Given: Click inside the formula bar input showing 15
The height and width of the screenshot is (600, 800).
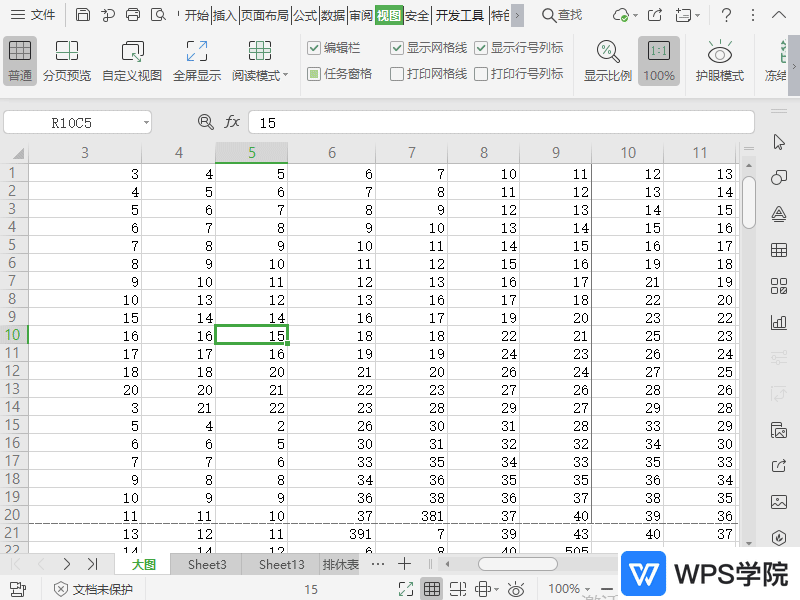Looking at the screenshot, I should point(500,122).
